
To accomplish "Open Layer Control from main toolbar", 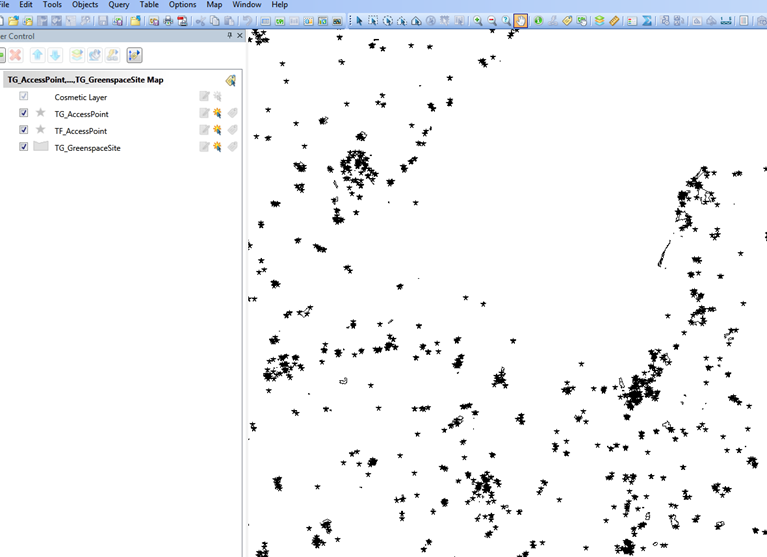I will [x=599, y=21].
